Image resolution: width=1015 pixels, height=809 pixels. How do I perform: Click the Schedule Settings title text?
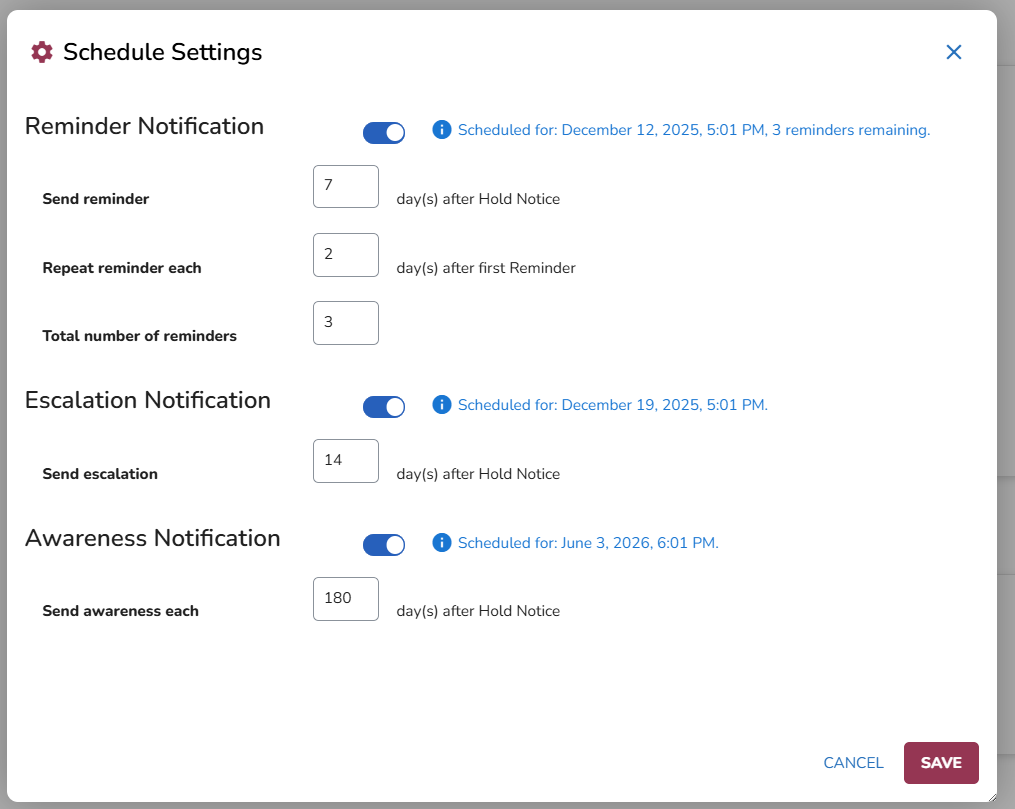(162, 52)
